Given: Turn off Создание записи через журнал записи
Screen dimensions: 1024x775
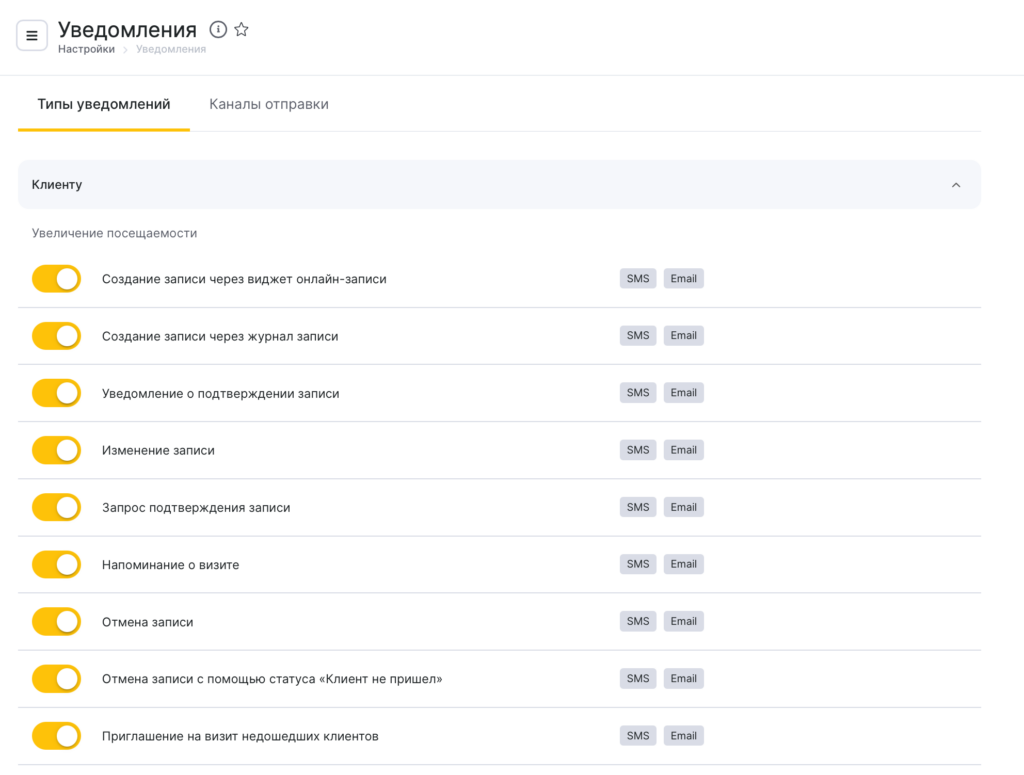Looking at the screenshot, I should pyautogui.click(x=56, y=336).
